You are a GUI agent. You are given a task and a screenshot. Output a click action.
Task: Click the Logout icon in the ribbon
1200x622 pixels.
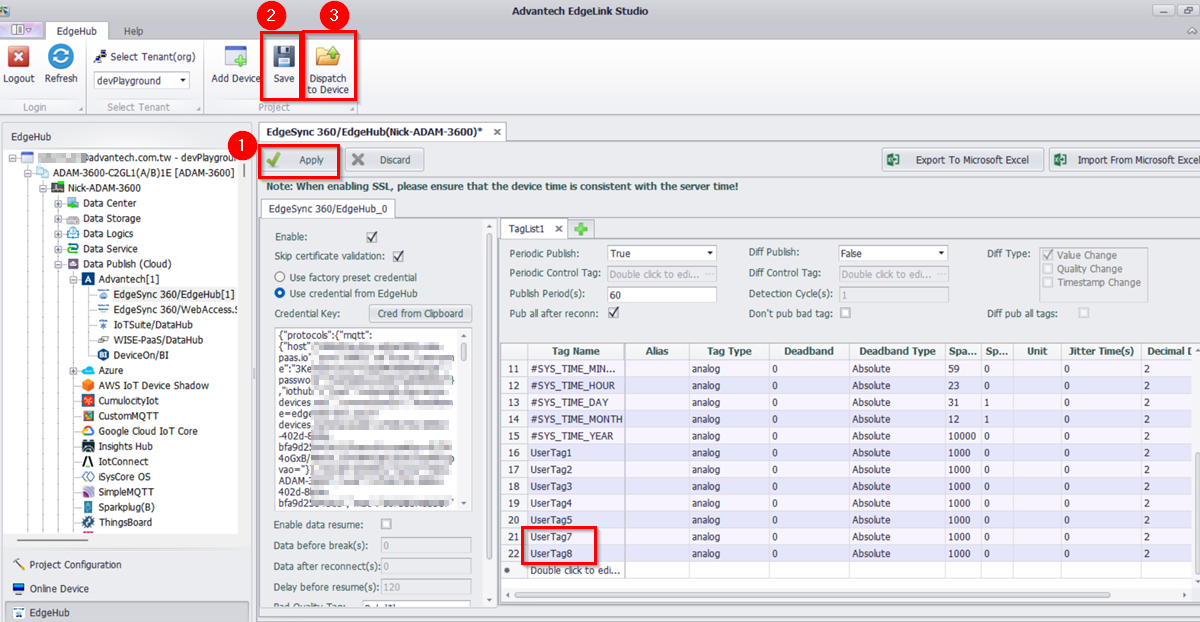(x=18, y=58)
